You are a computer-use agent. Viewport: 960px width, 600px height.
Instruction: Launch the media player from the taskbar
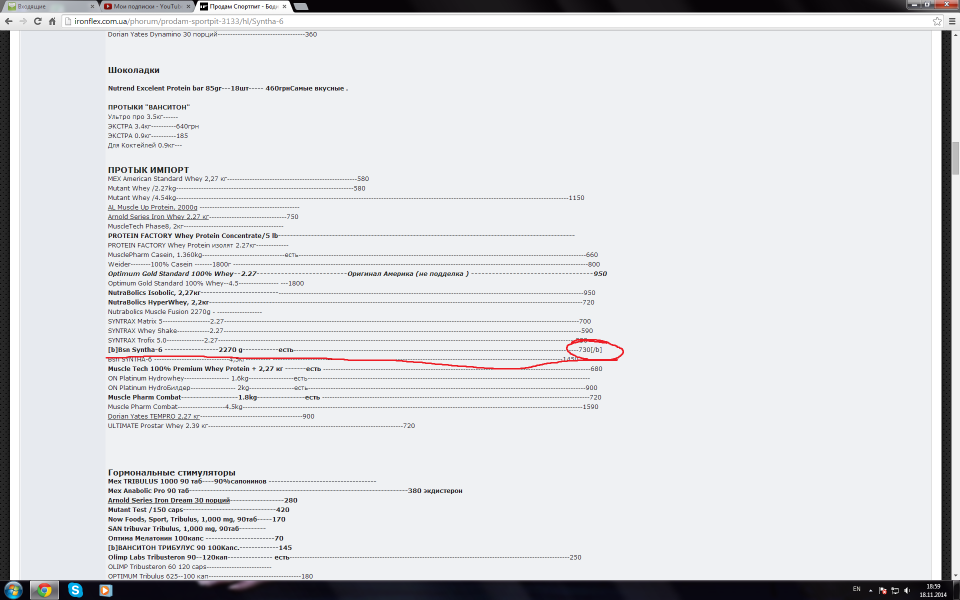[106, 590]
